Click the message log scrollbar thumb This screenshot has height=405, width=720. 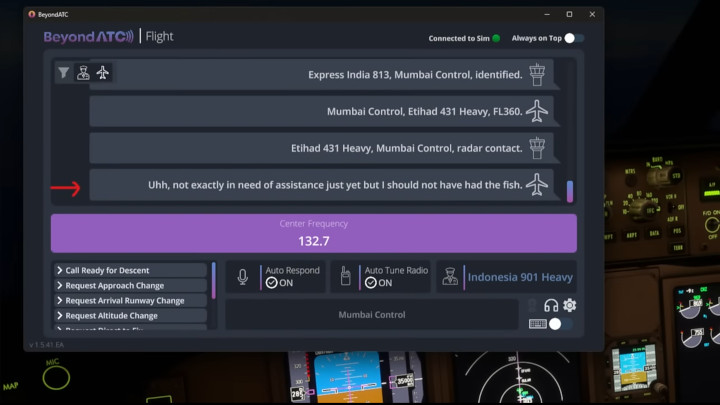click(570, 191)
